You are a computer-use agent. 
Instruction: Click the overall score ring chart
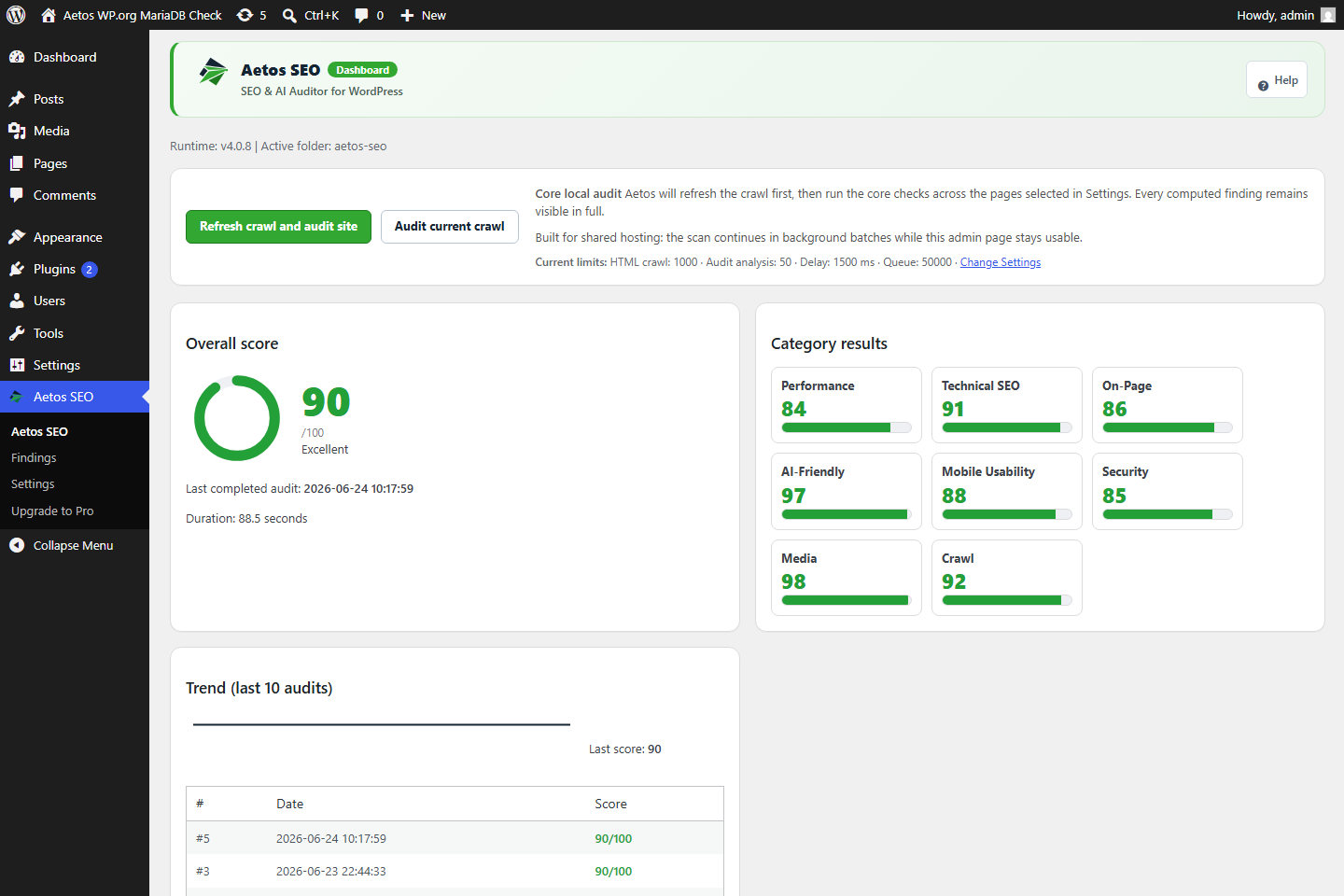(237, 418)
